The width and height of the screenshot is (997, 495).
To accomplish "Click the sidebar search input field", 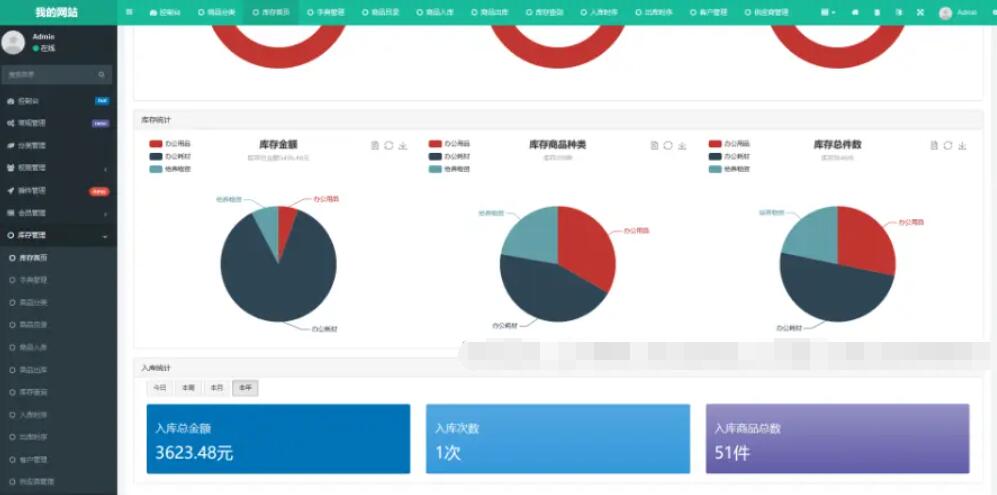I will coord(50,75).
